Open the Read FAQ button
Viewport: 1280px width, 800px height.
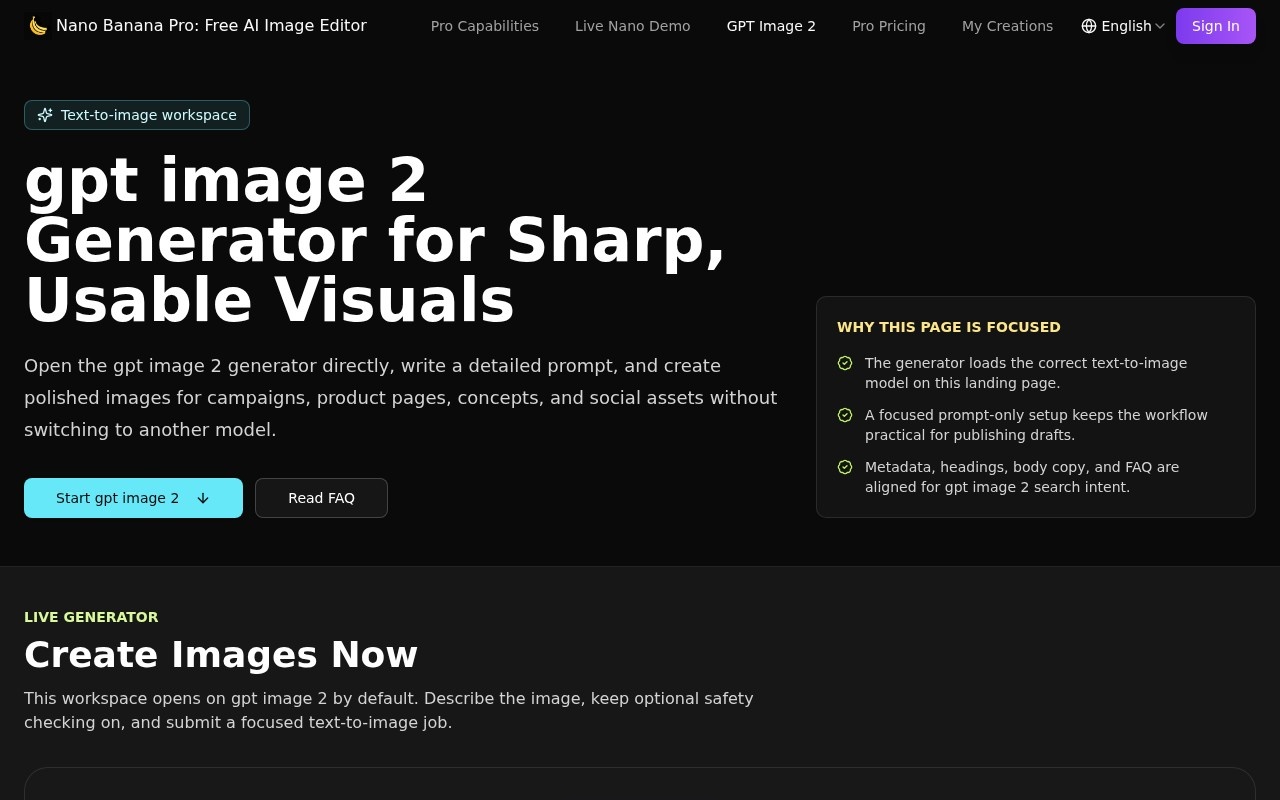tap(321, 498)
